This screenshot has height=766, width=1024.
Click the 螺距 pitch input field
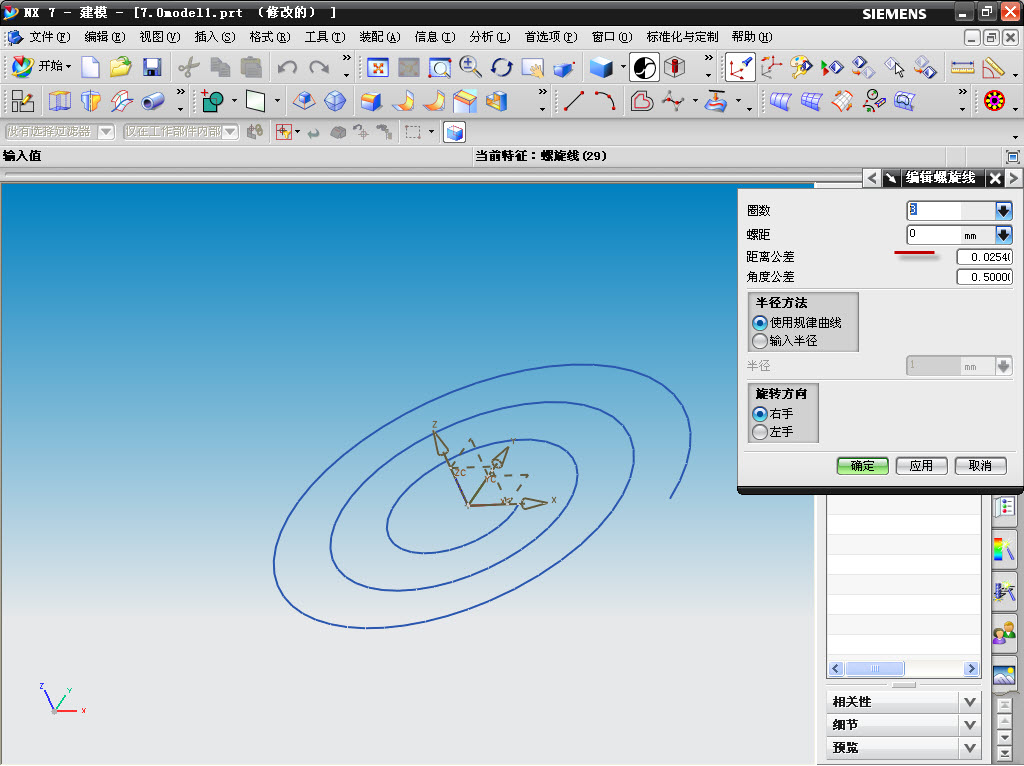point(951,234)
